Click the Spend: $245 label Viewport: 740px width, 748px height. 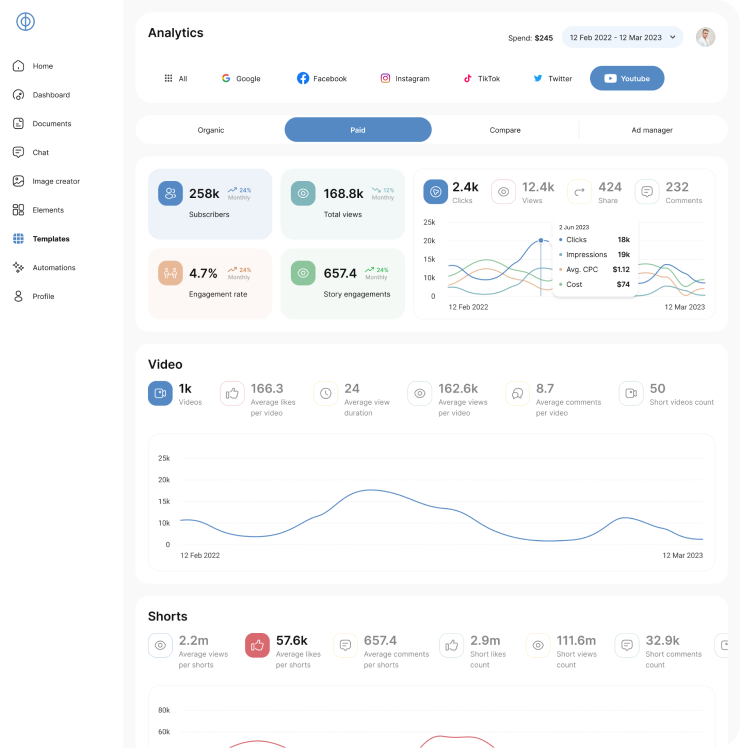531,38
